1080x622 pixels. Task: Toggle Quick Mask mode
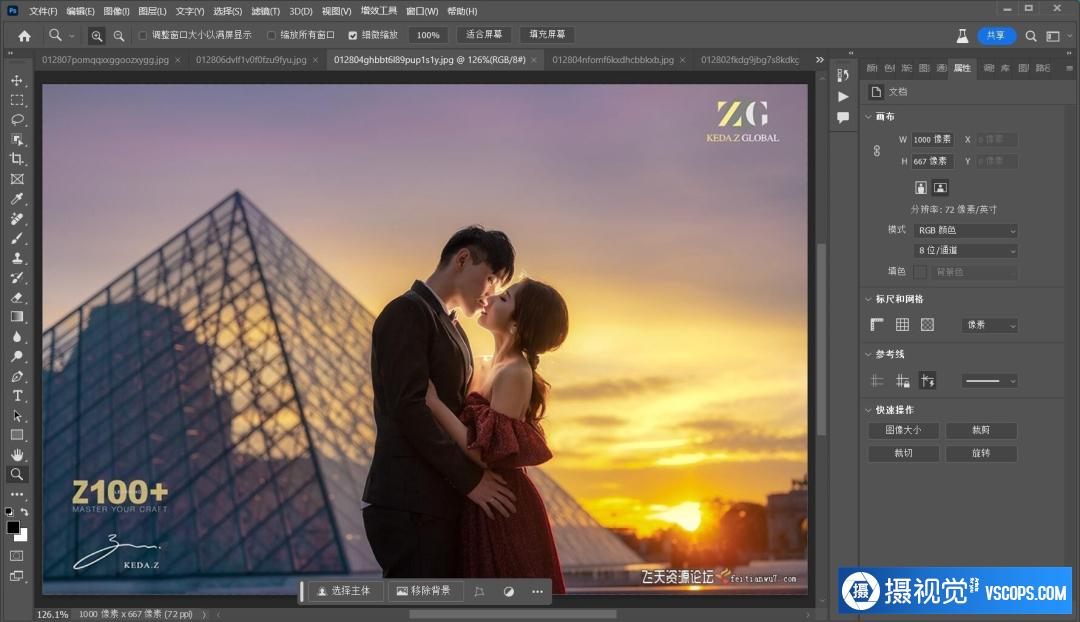point(17,556)
